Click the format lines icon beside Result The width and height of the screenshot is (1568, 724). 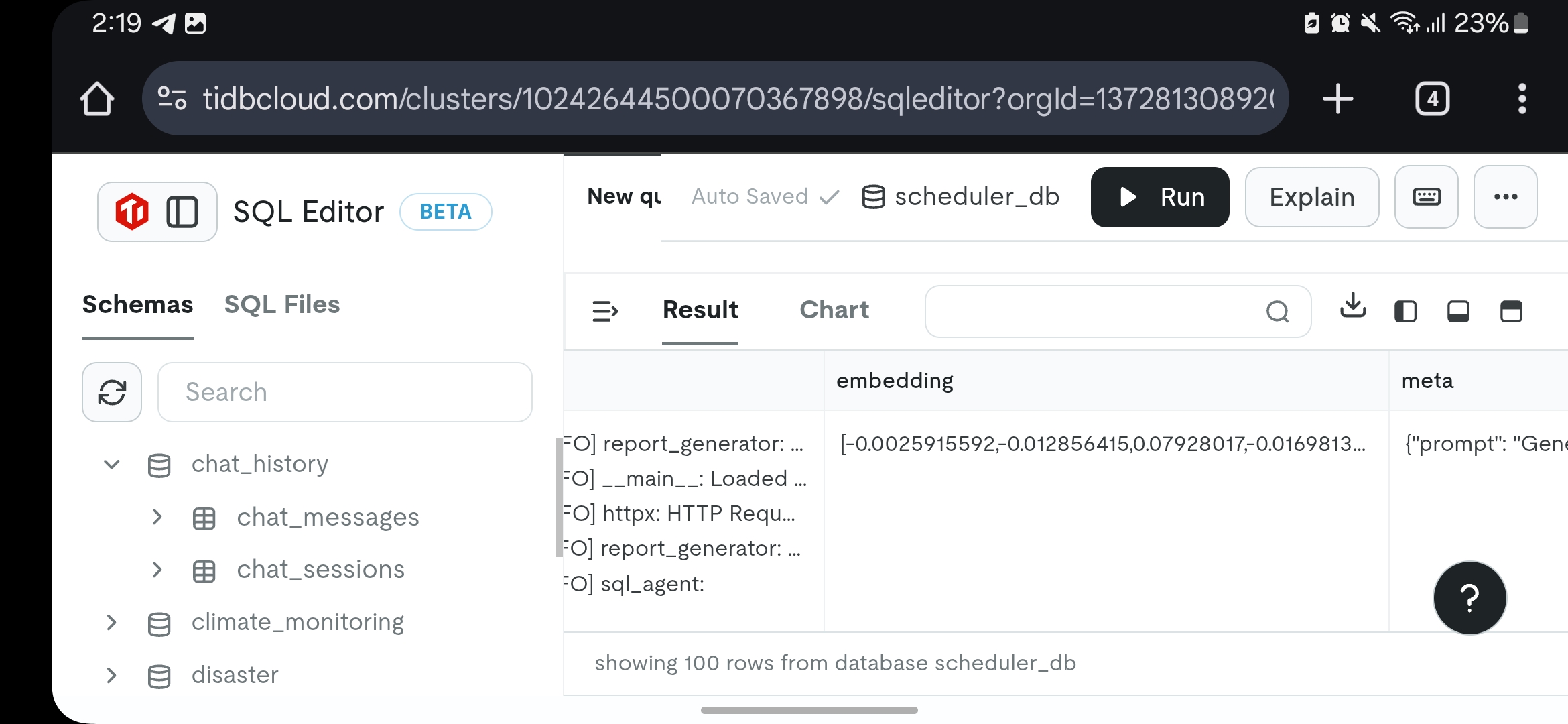tap(605, 311)
